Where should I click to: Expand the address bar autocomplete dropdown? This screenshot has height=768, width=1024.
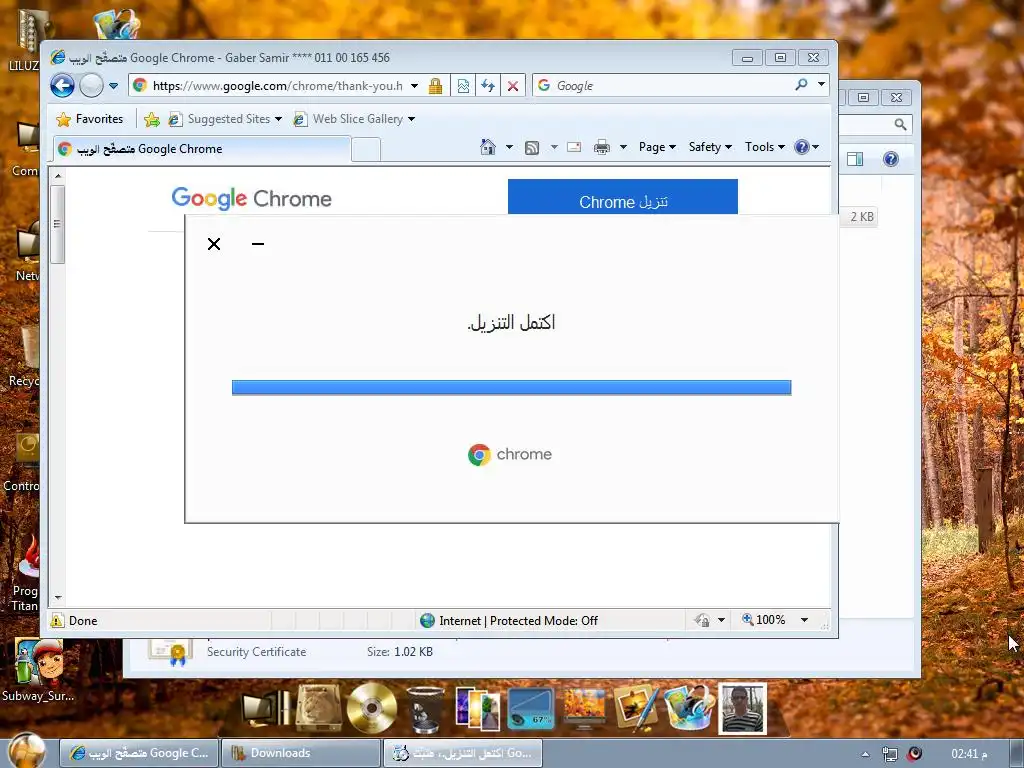coord(415,86)
